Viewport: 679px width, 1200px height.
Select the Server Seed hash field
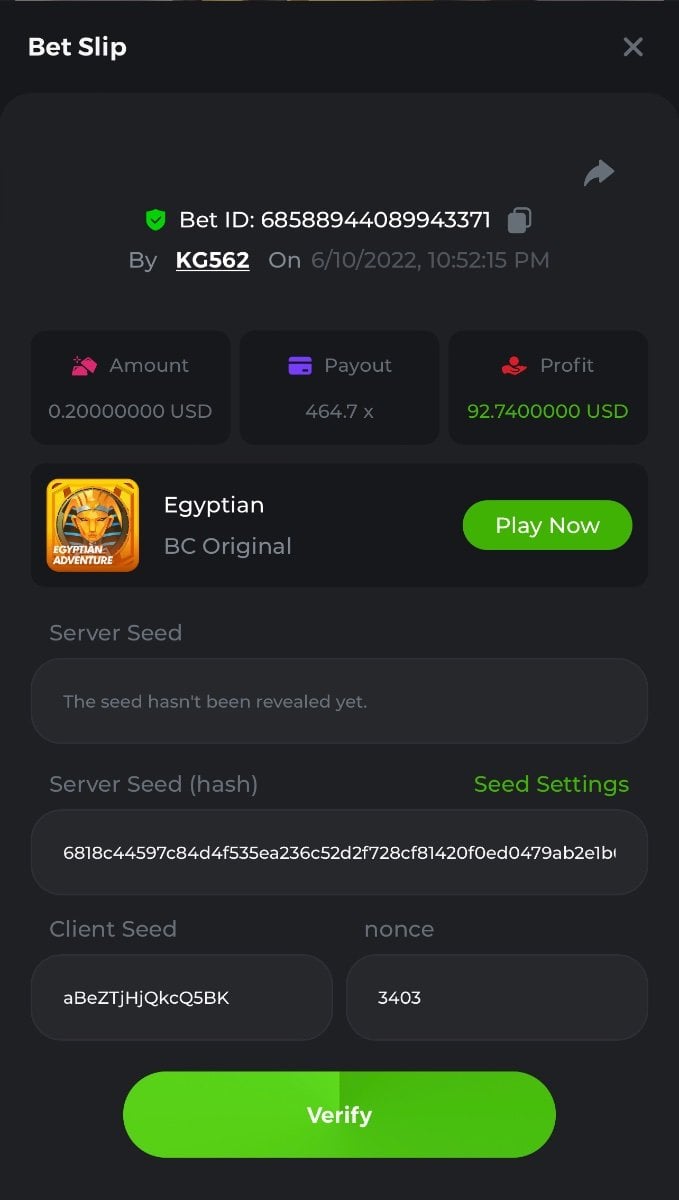pos(339,852)
